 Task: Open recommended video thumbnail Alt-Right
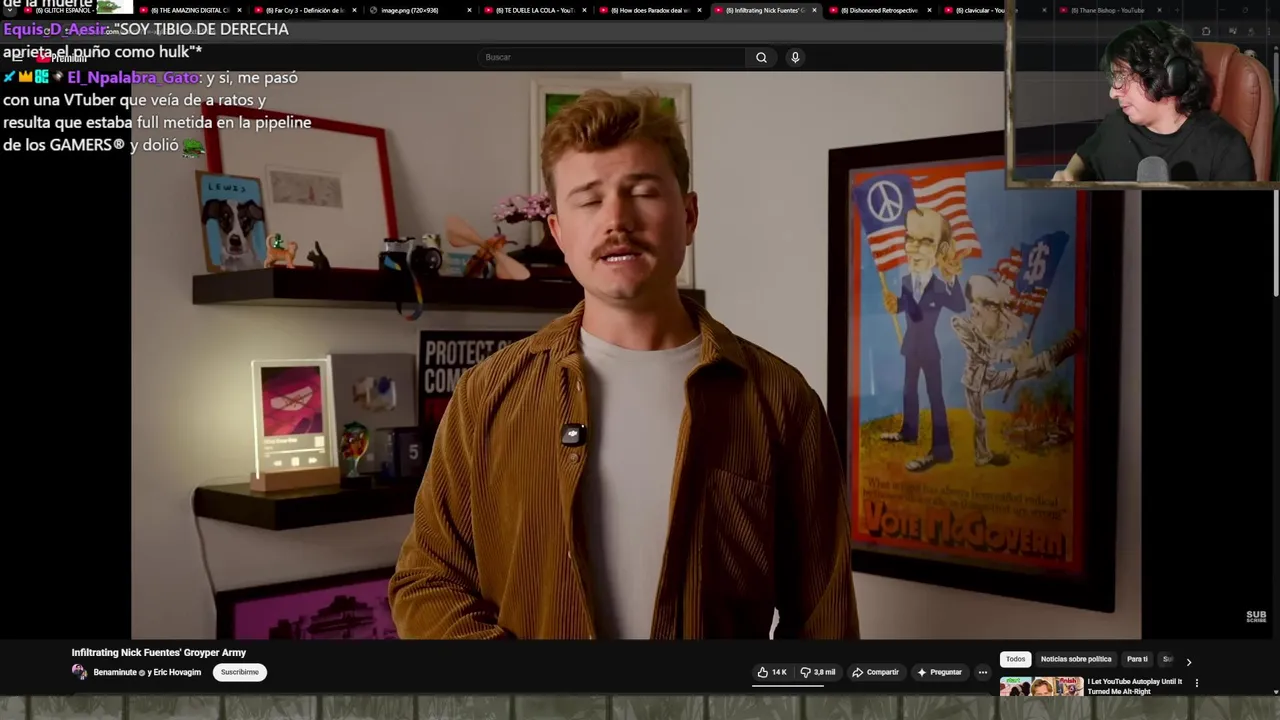coord(1041,687)
